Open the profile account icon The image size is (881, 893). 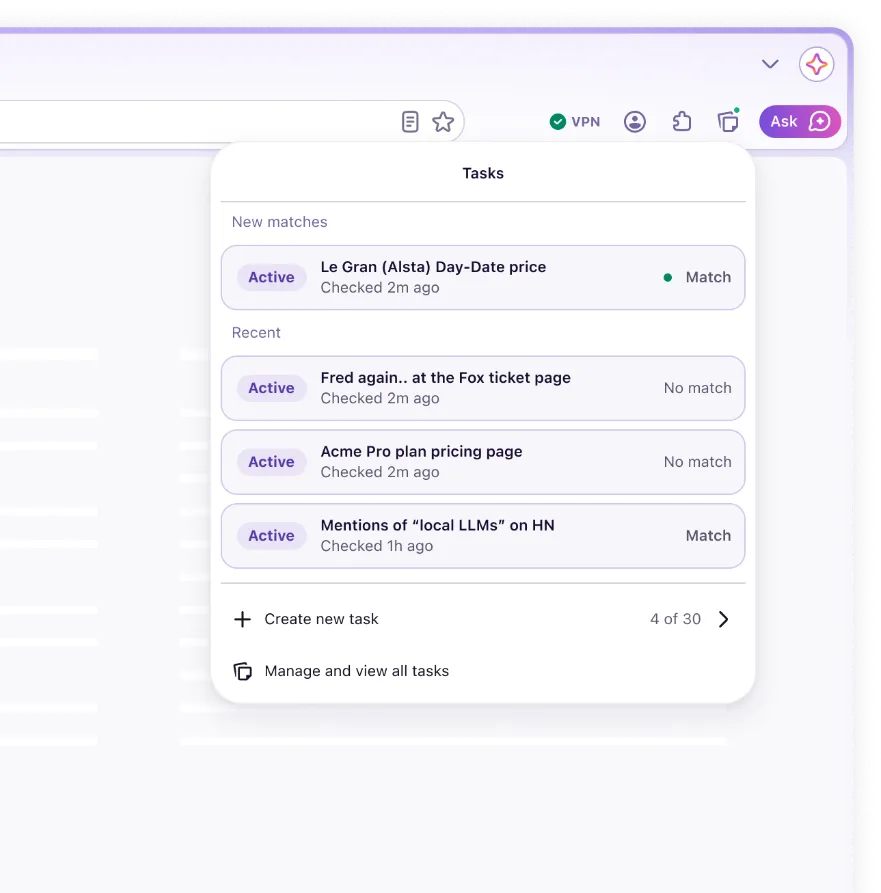pos(634,121)
